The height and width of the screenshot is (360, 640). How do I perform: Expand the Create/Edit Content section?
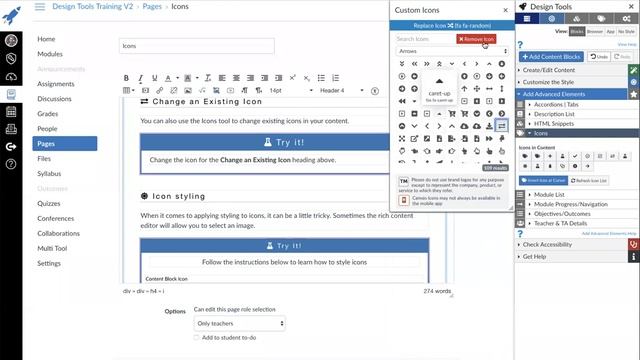pos(571,70)
